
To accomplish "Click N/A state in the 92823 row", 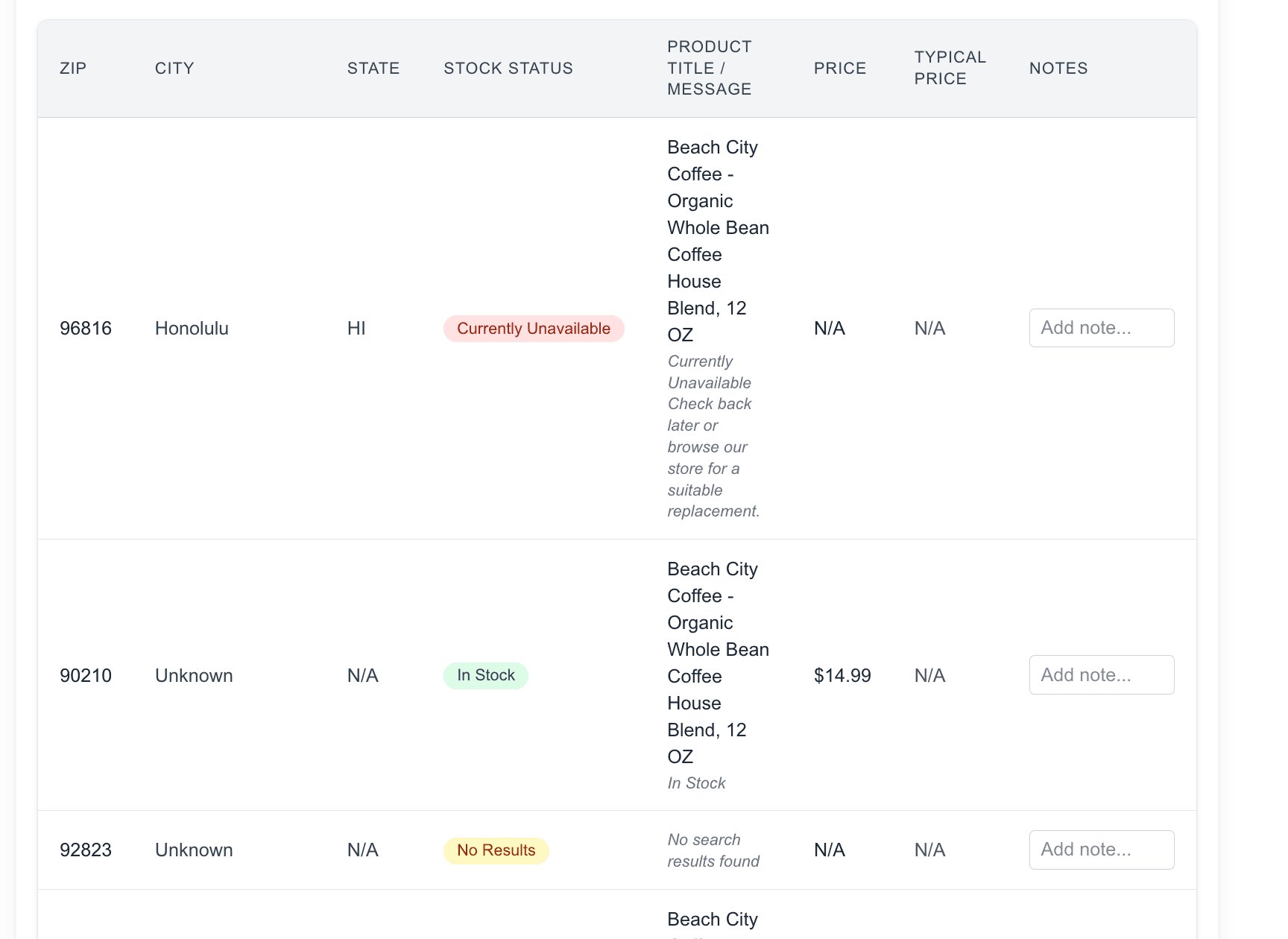I will pos(363,850).
